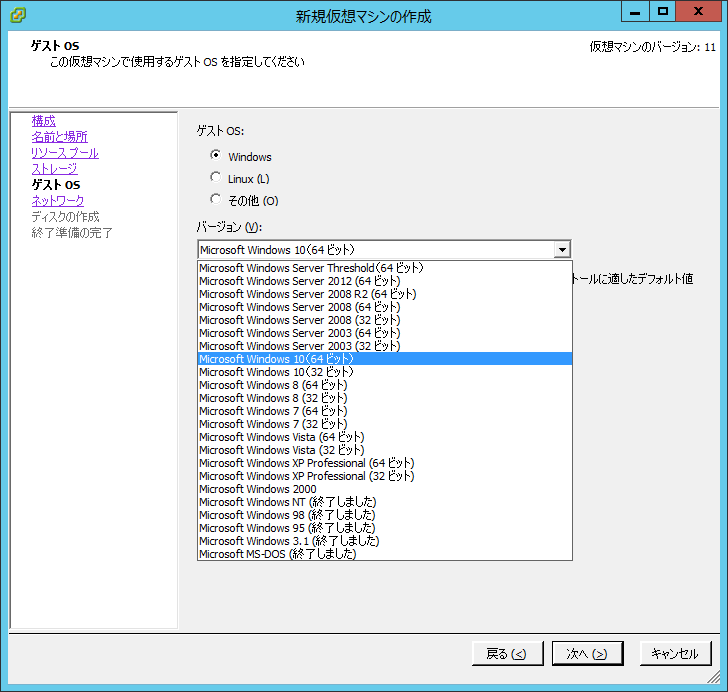Click the current step label ゲスト OS in sidebar

(x=56, y=185)
